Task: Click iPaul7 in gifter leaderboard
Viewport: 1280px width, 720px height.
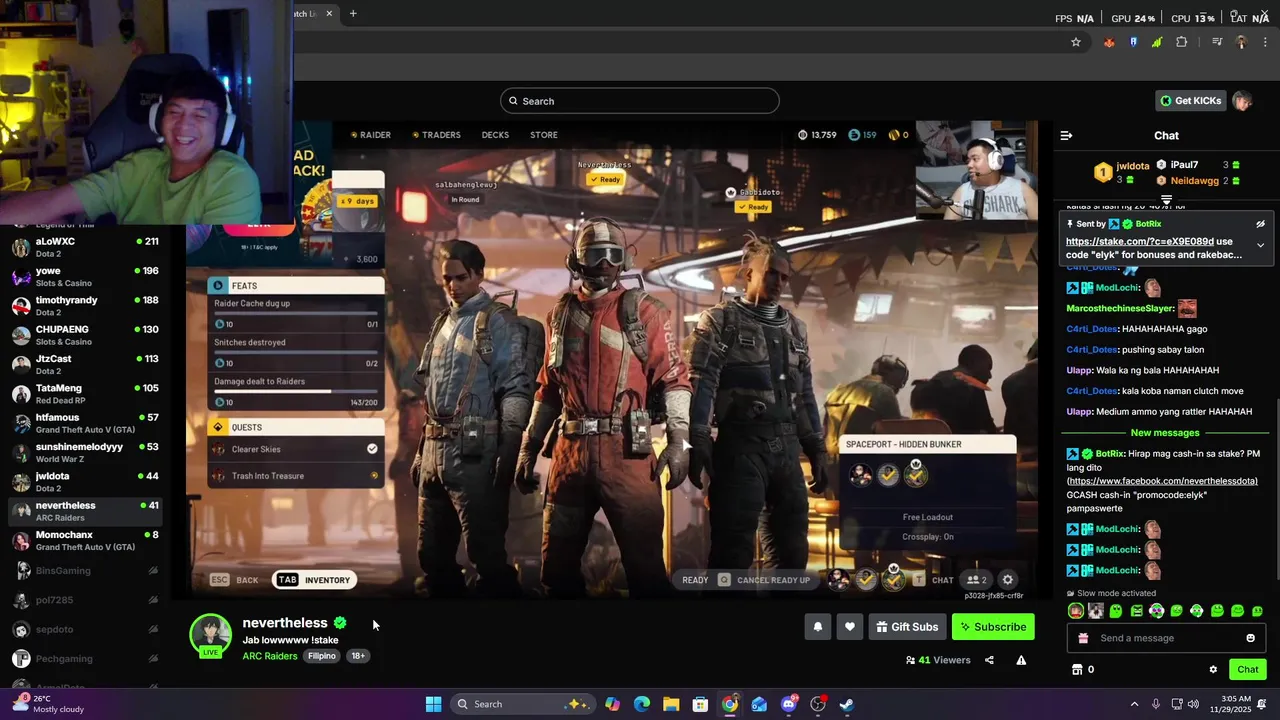Action: pyautogui.click(x=1184, y=165)
